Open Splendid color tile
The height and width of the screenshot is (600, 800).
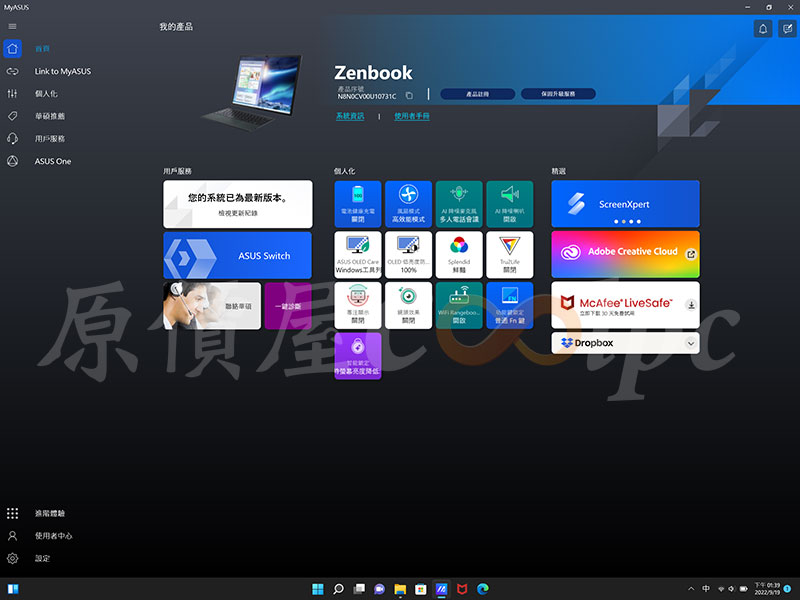pyautogui.click(x=459, y=255)
